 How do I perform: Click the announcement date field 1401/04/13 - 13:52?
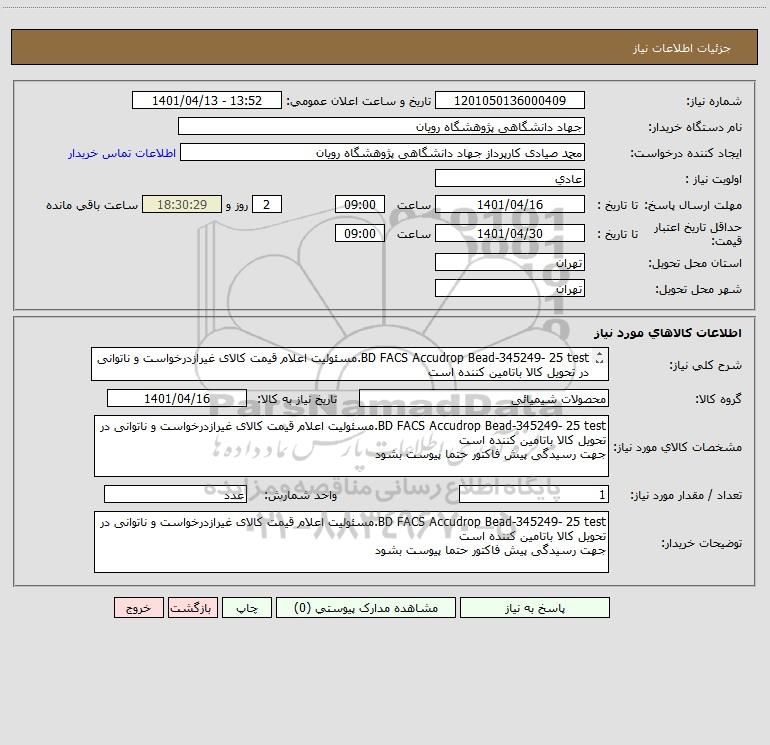pyautogui.click(x=207, y=100)
